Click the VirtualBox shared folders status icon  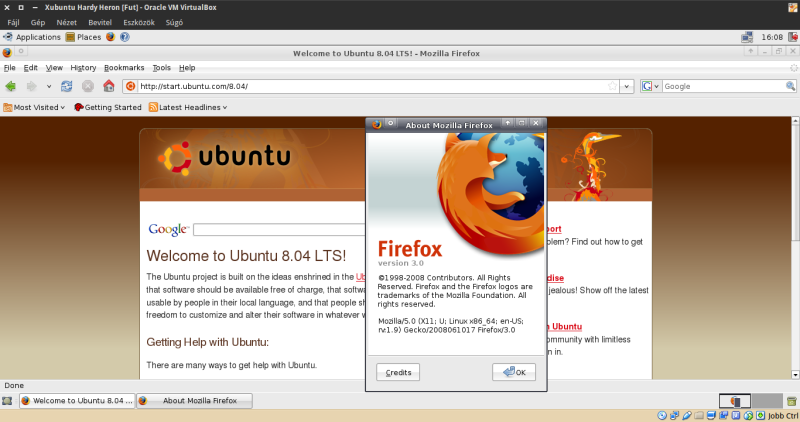tap(699, 415)
